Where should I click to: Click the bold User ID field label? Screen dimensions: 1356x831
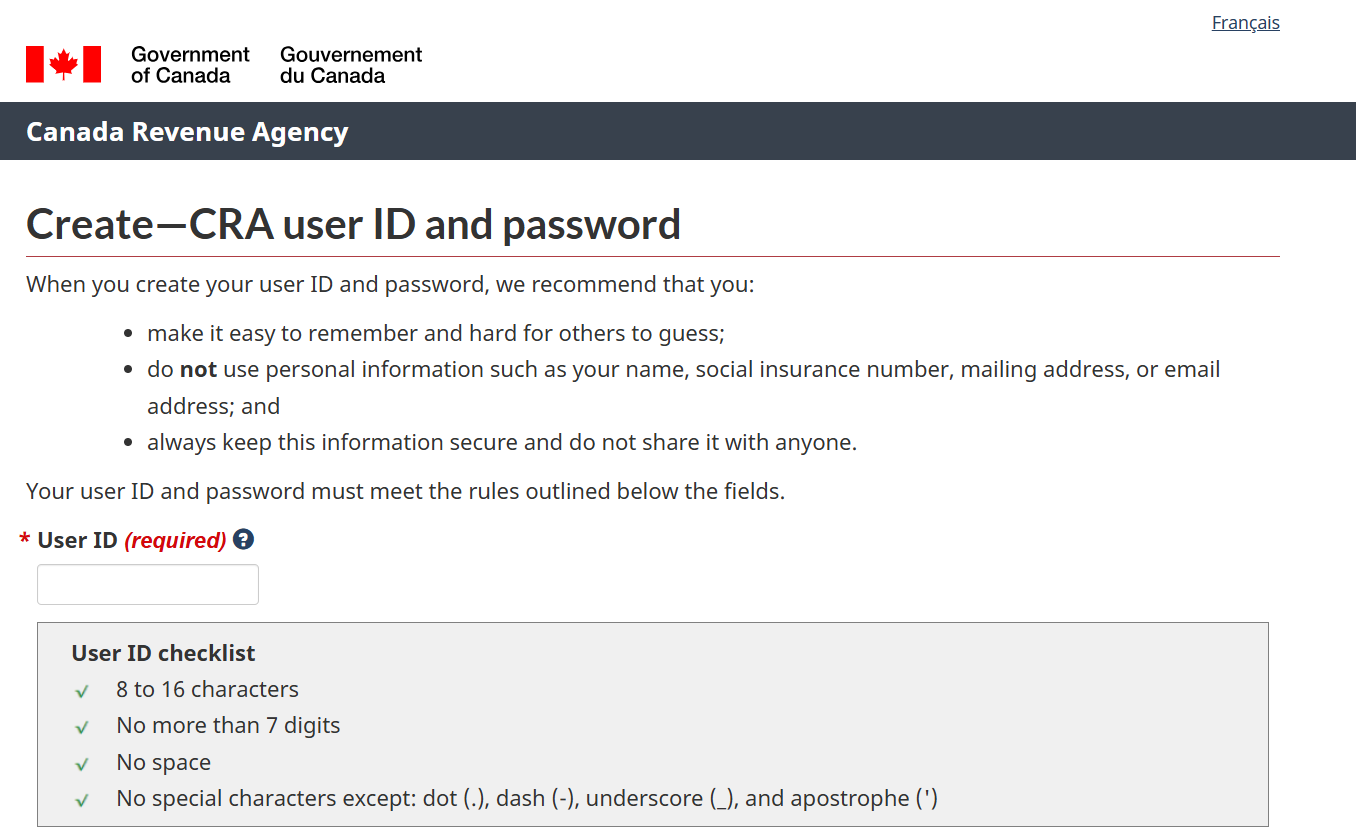[x=77, y=540]
